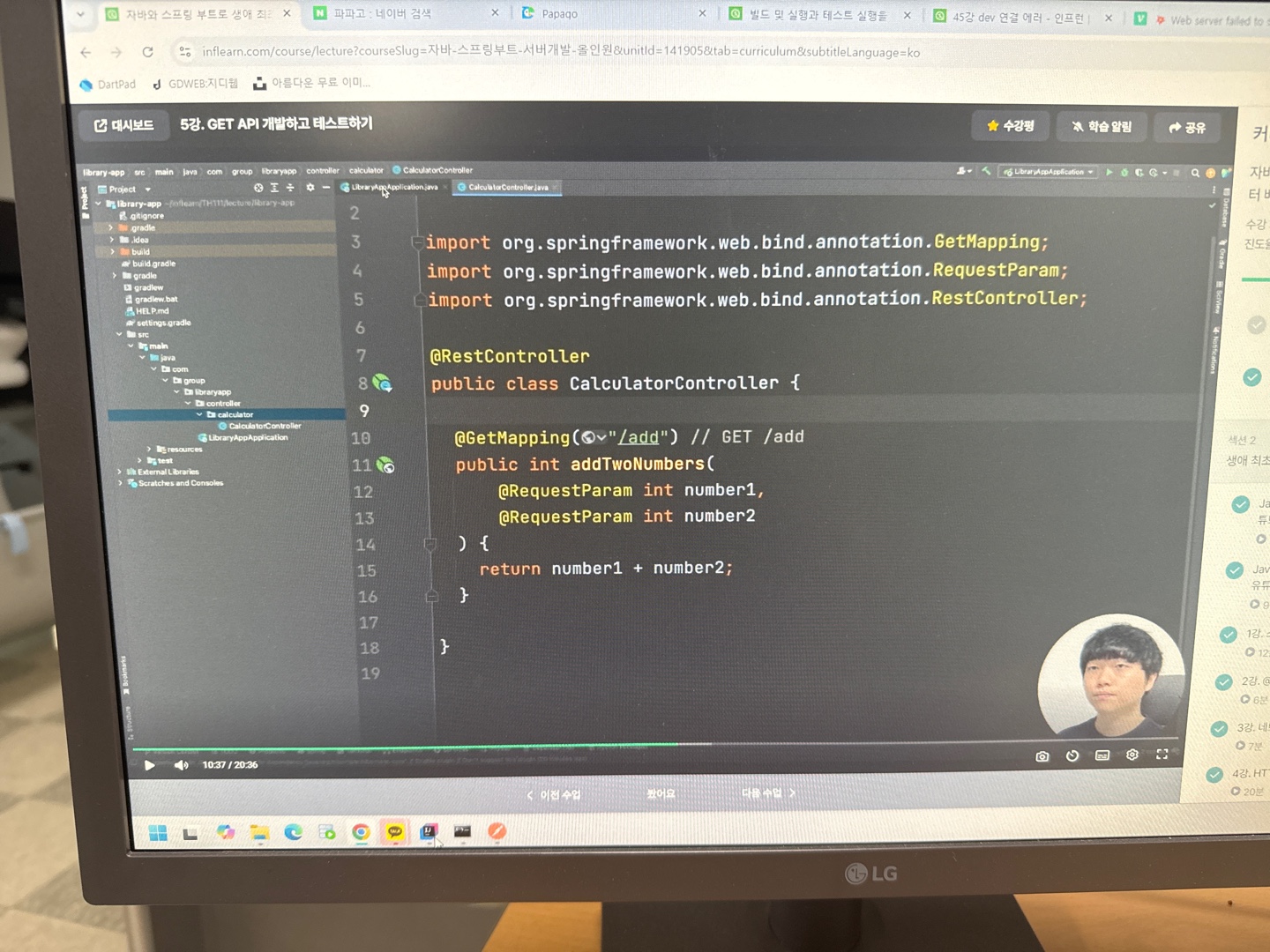The image size is (1270, 952).
Task: Open Microsoft Edge from the taskbar
Action: (x=293, y=832)
